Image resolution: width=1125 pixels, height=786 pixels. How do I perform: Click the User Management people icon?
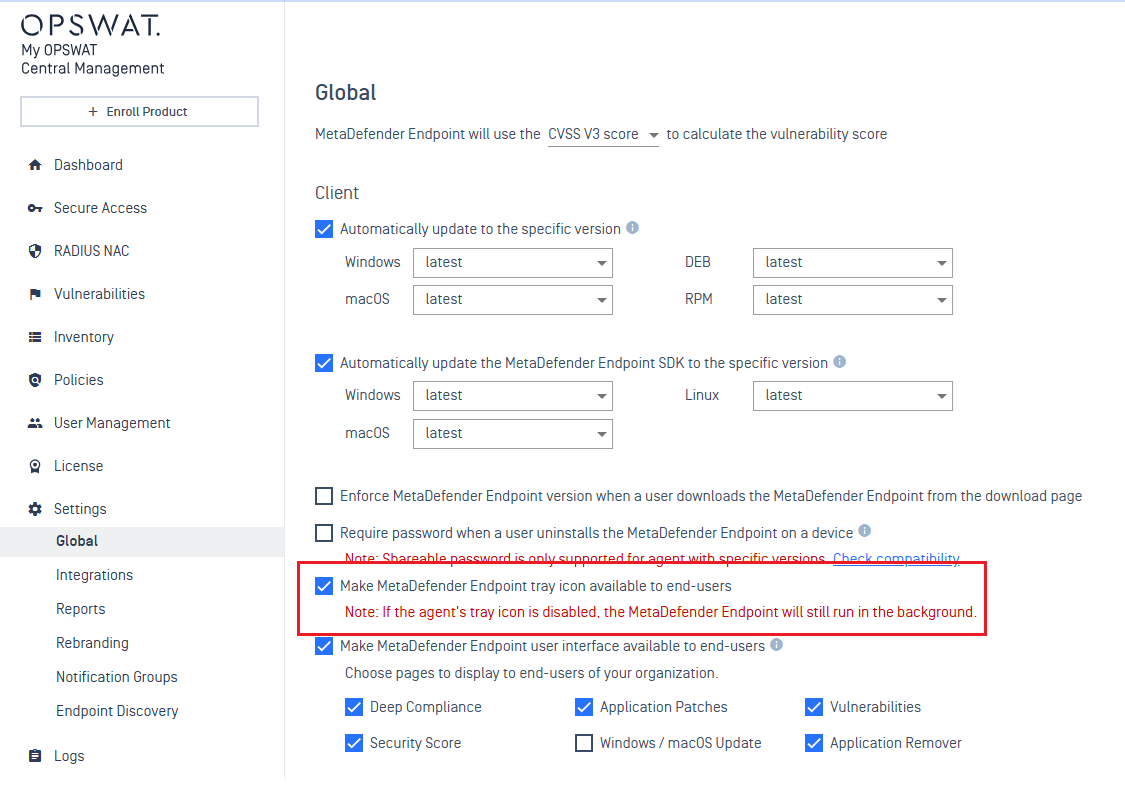pyautogui.click(x=34, y=423)
